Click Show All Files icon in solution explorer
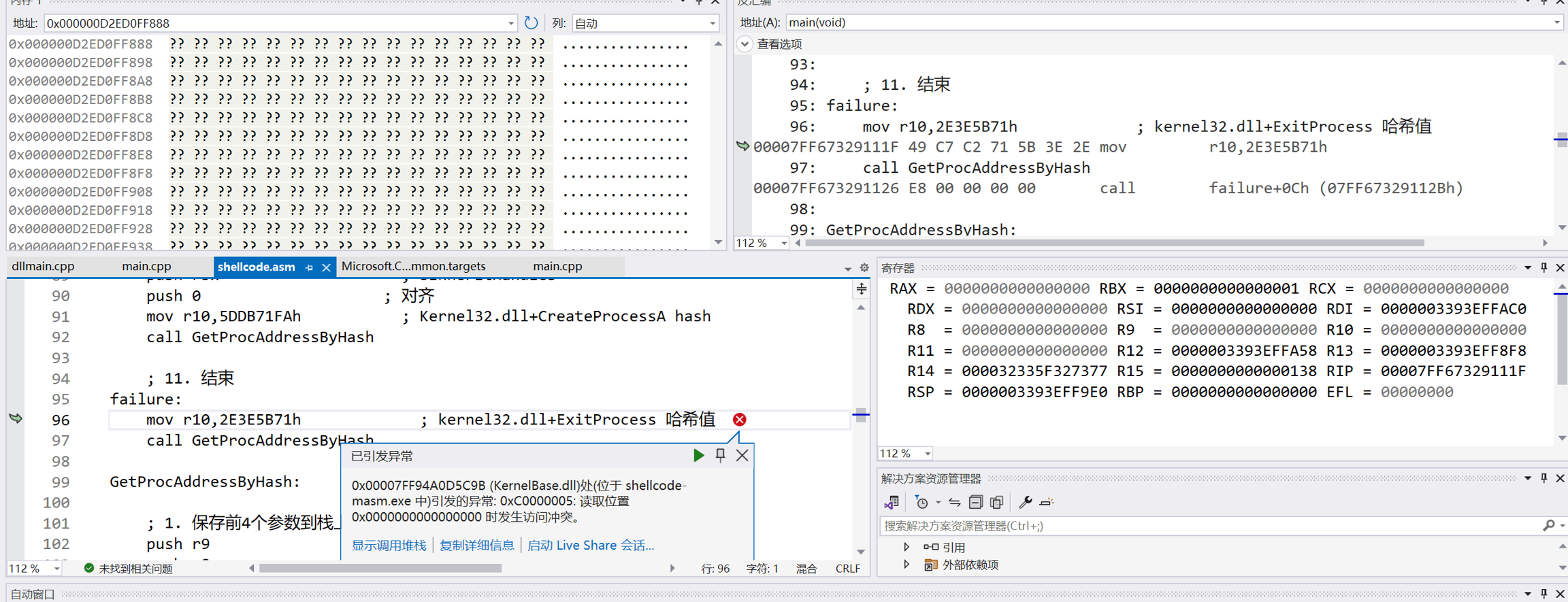The height and width of the screenshot is (602, 1568). [996, 503]
